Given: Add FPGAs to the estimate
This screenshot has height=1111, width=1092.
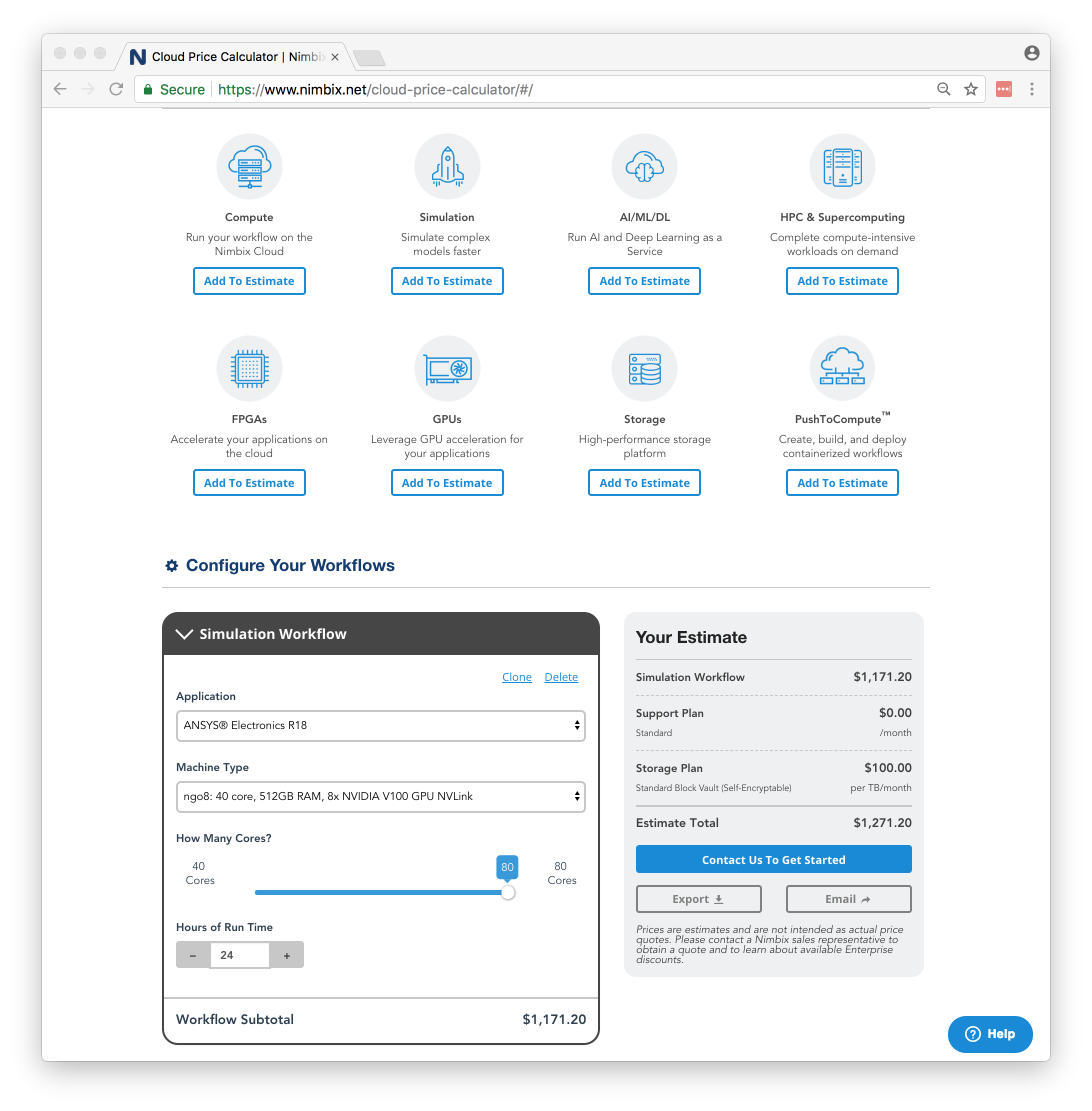Looking at the screenshot, I should point(249,483).
